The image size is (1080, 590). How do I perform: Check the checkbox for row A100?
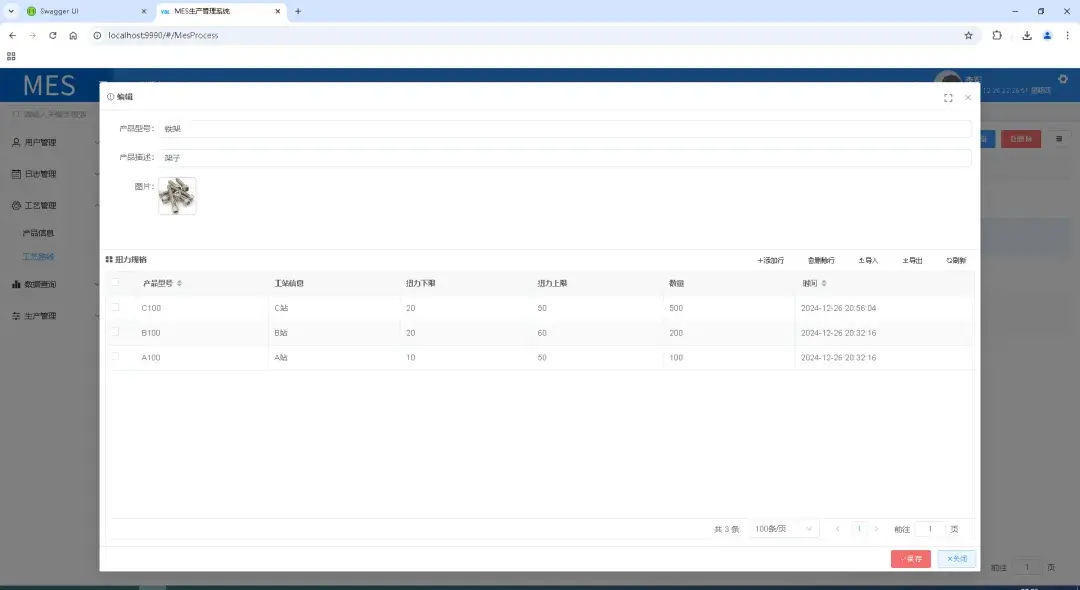click(x=114, y=357)
